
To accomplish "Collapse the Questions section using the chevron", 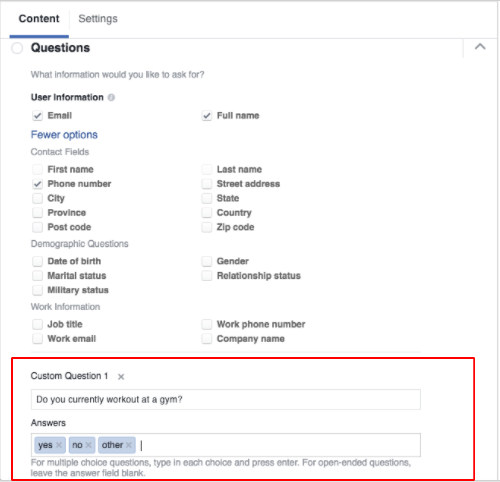I will pos(480,47).
